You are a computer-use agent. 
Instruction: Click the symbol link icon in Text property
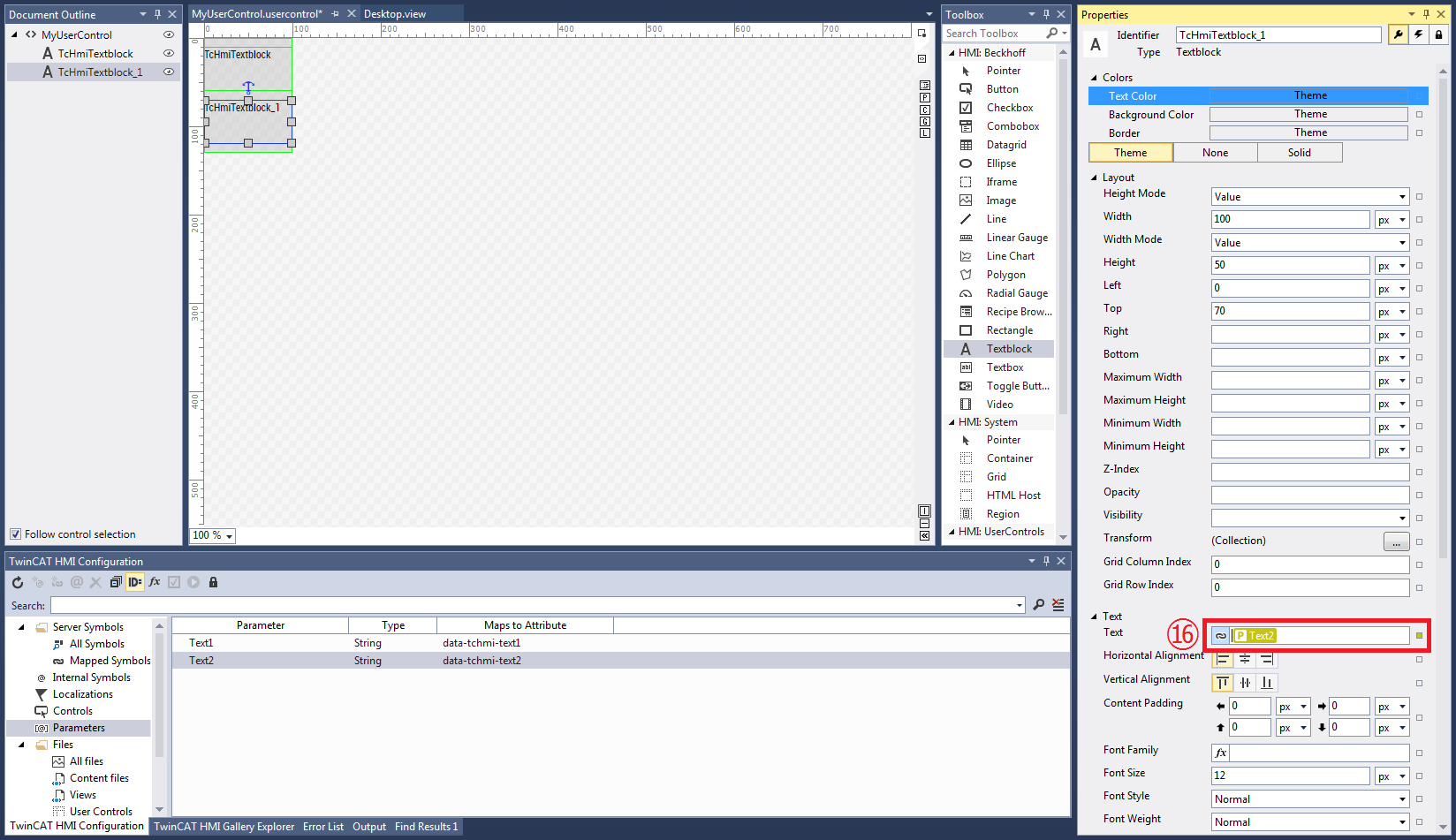tap(1220, 636)
